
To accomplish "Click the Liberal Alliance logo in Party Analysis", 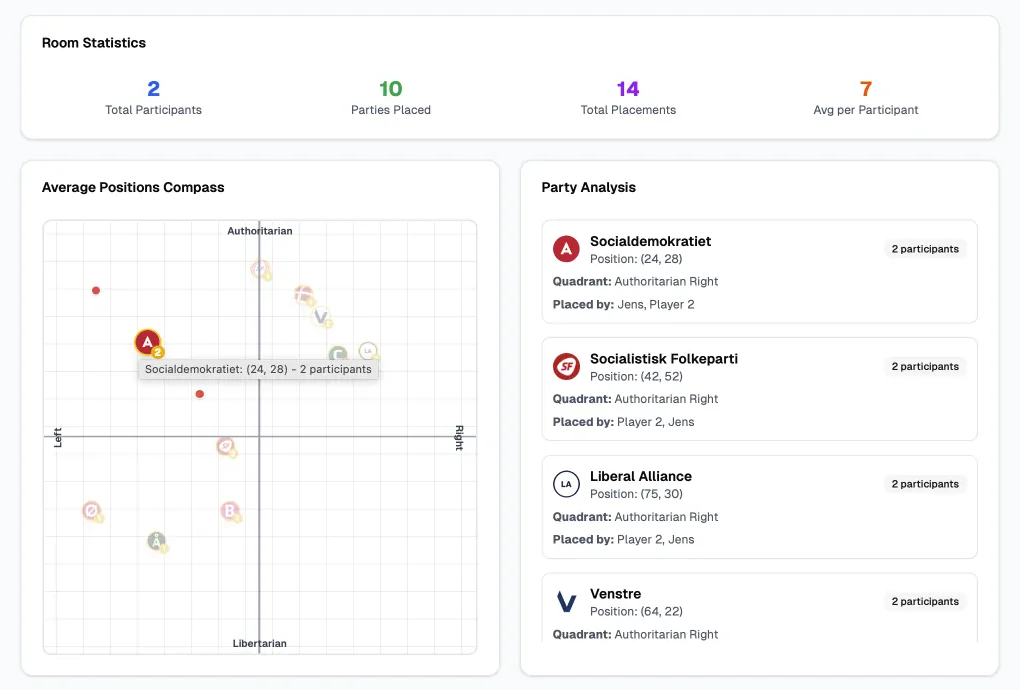I will [566, 484].
